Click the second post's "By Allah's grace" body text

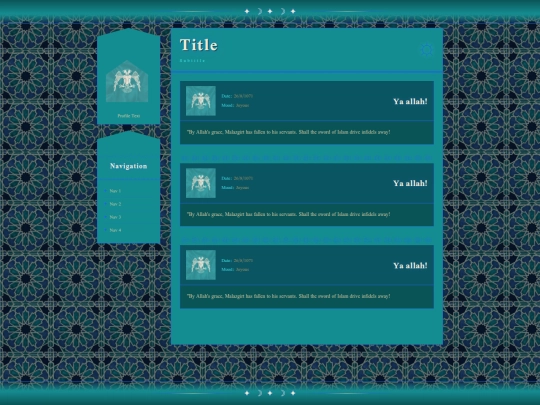click(289, 214)
